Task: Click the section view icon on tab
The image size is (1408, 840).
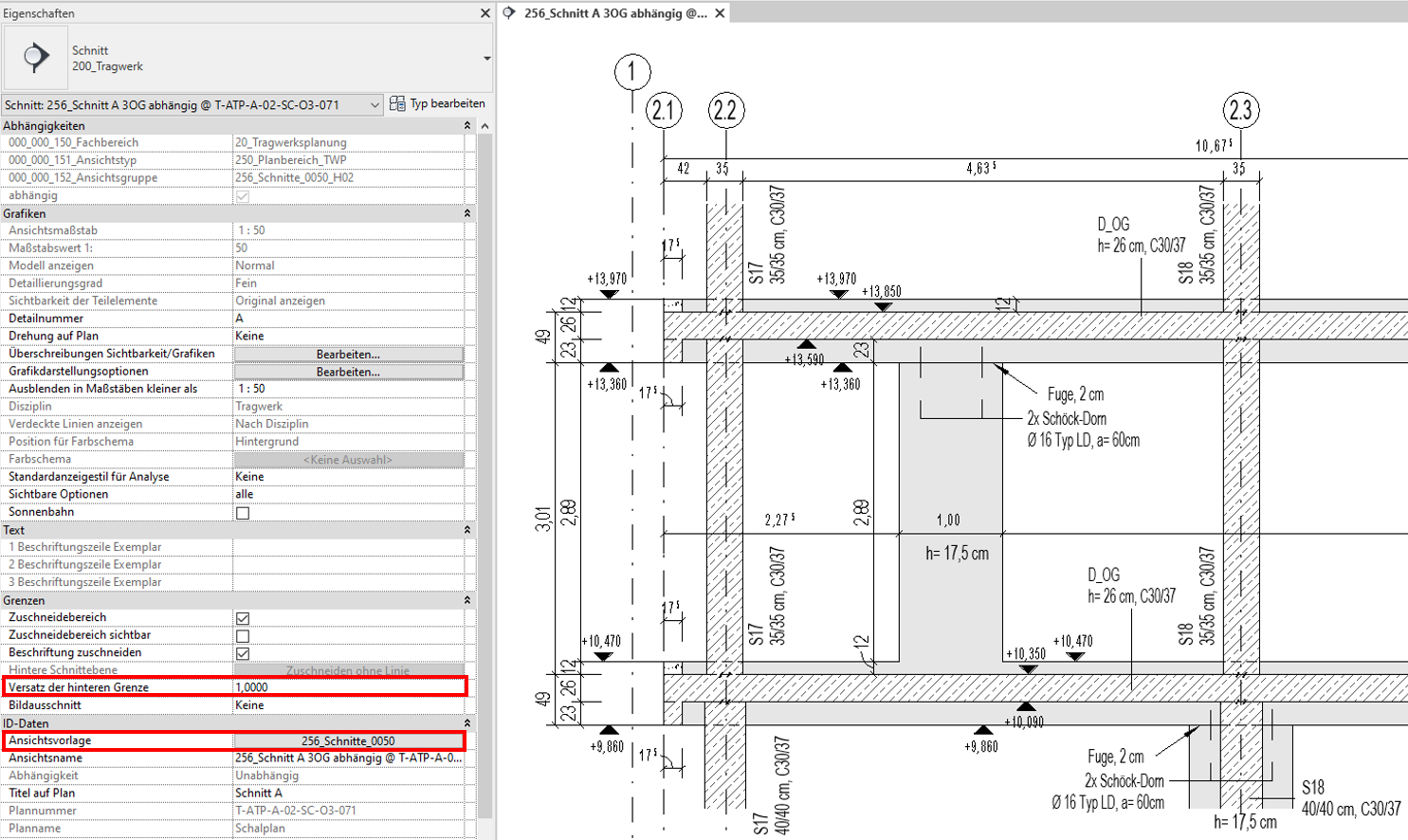Action: click(x=510, y=13)
